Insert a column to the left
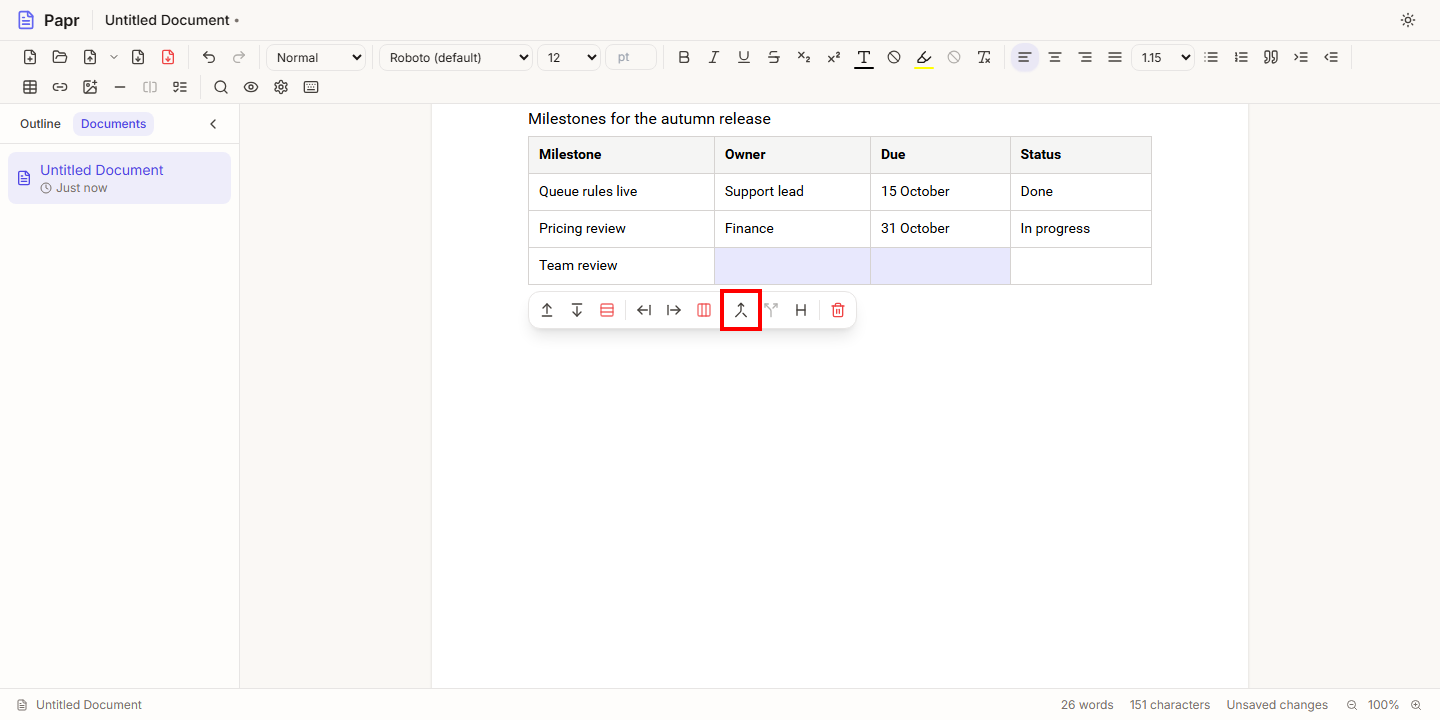This screenshot has width=1440, height=720. point(644,310)
